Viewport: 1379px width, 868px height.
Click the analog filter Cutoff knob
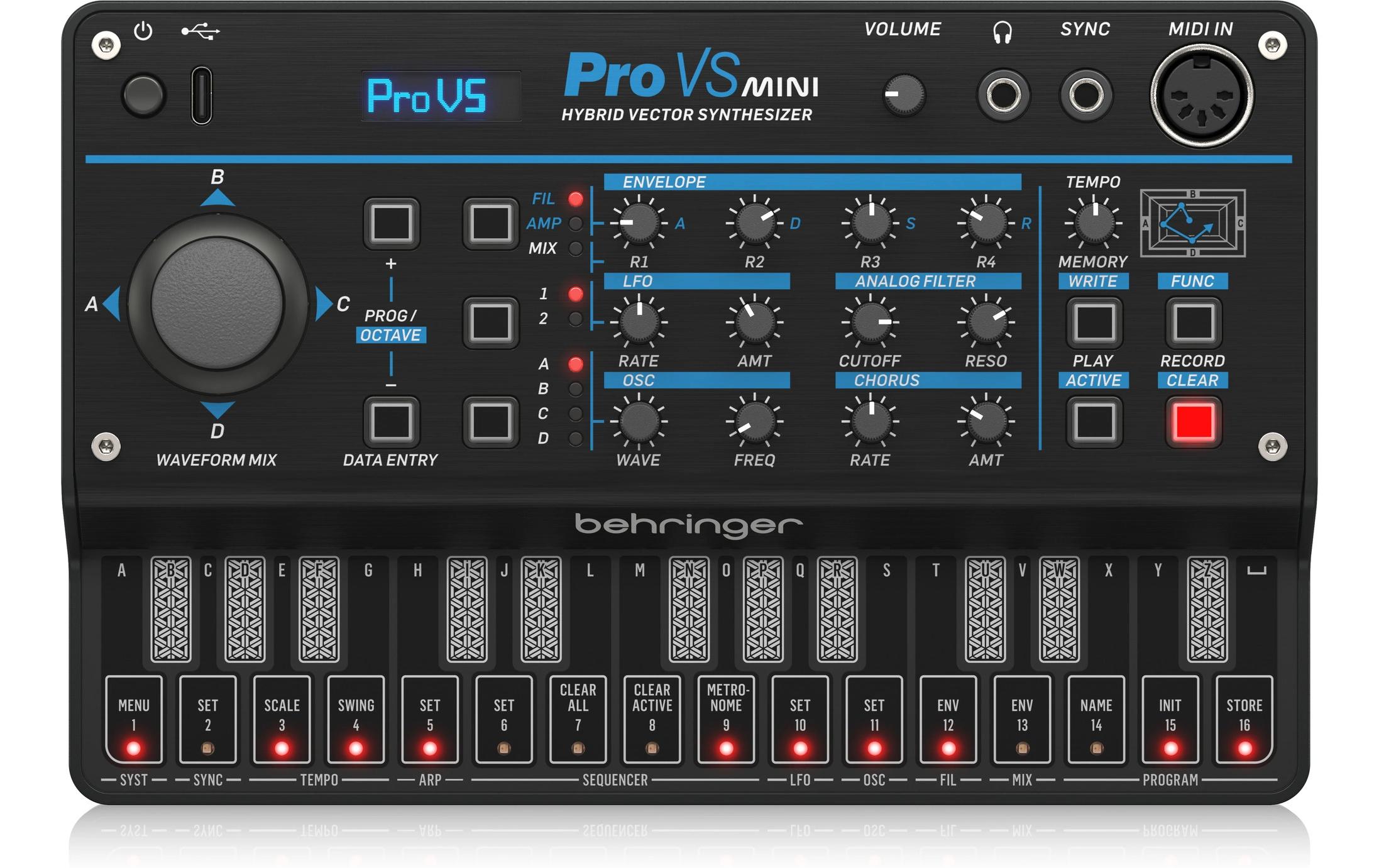coord(871,322)
